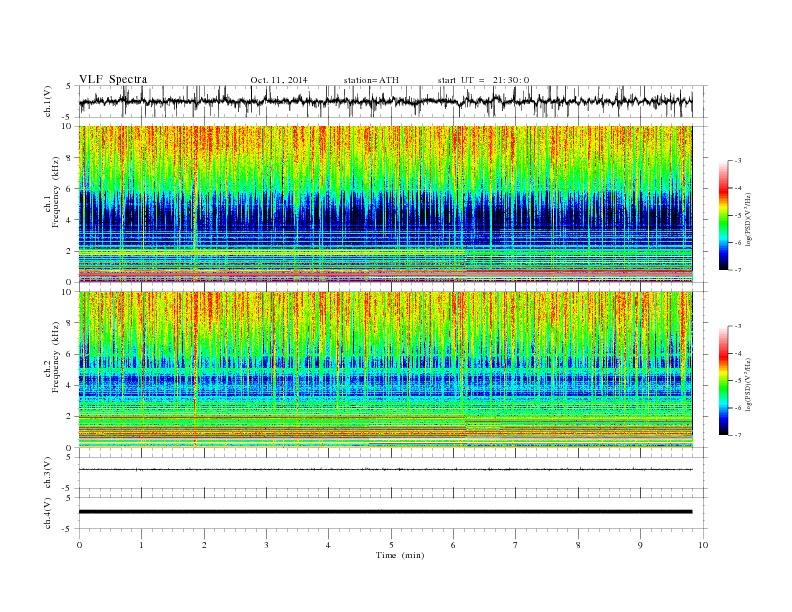
Task: Click the 2 kHz tick of ch.2 spectrogram
Action: [70, 417]
